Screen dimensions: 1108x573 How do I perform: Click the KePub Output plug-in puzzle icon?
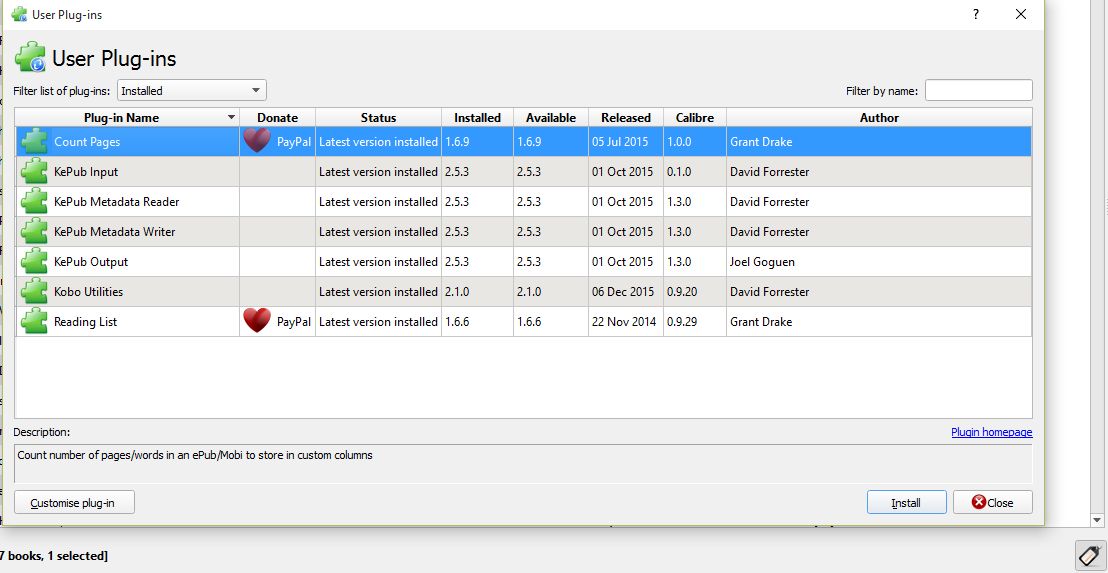34,261
